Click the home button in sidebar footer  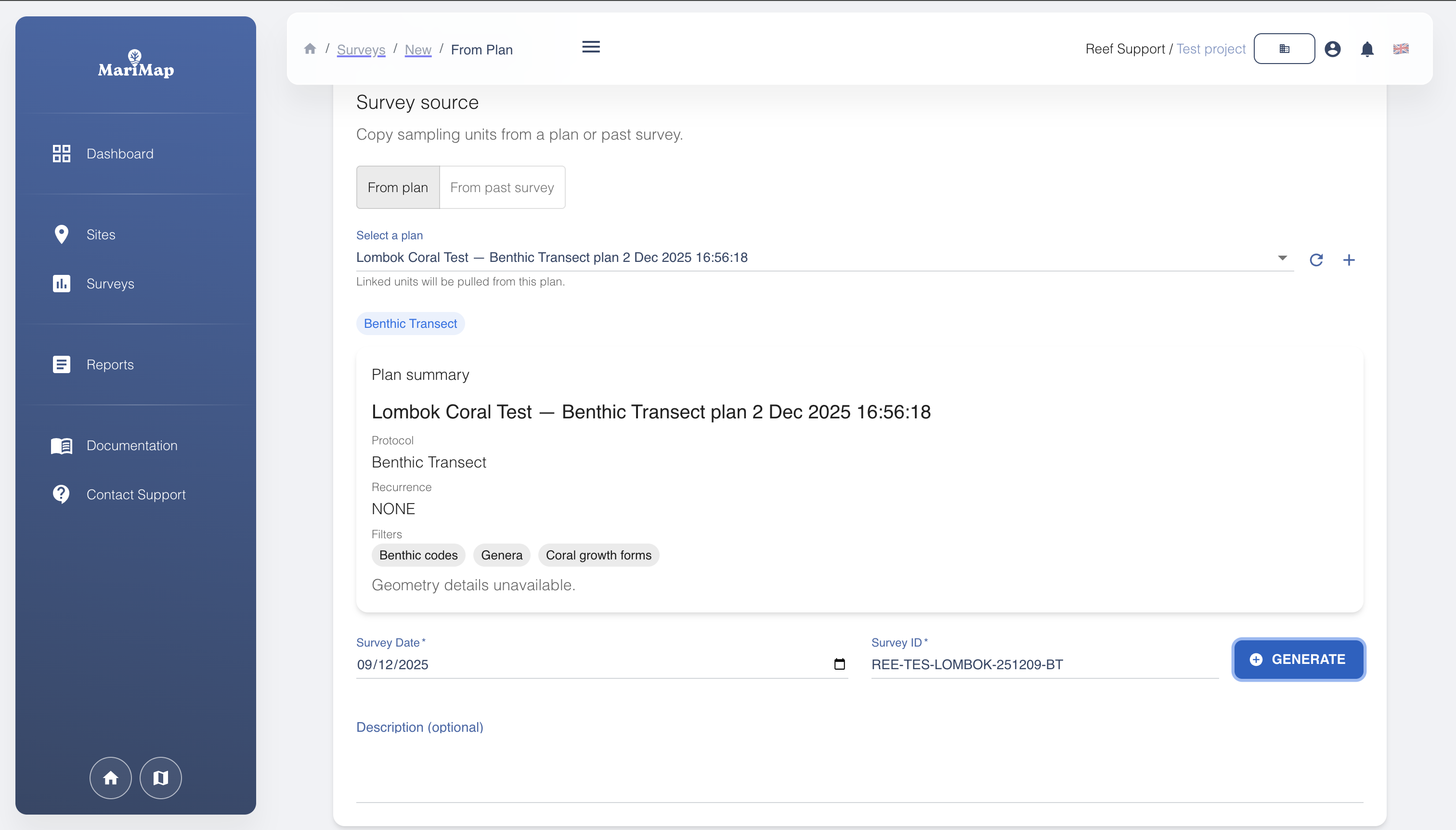coord(111,778)
